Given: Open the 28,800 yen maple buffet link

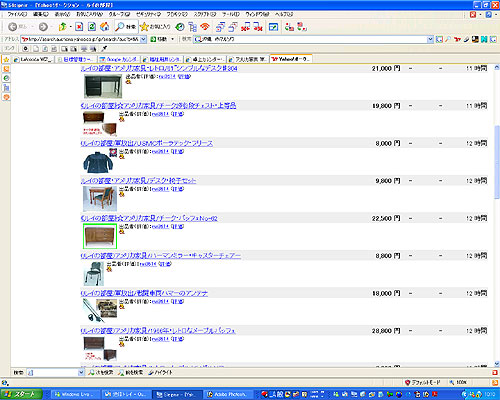Looking at the screenshot, I should 158,331.
